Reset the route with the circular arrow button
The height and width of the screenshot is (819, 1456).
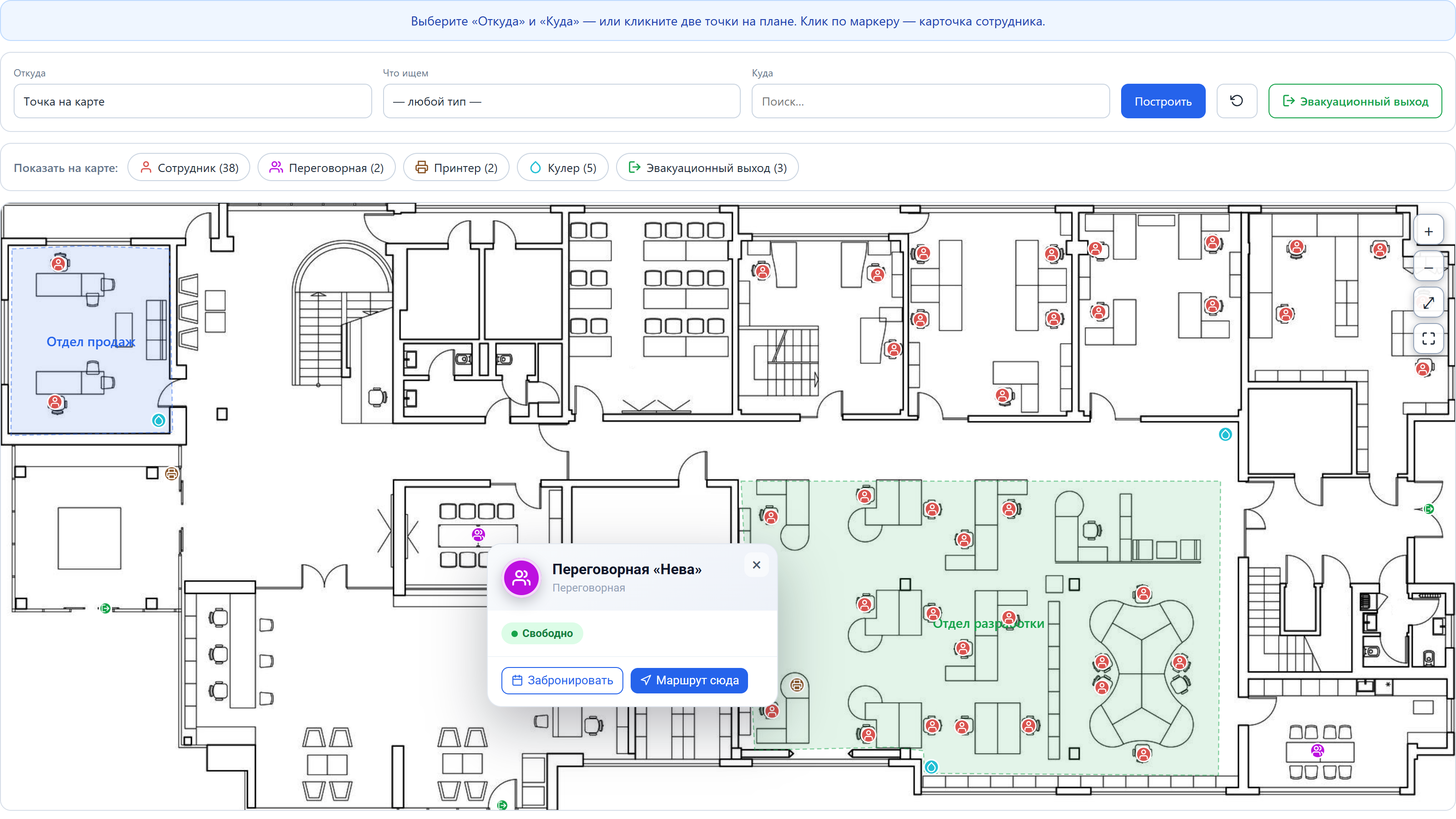click(1237, 101)
